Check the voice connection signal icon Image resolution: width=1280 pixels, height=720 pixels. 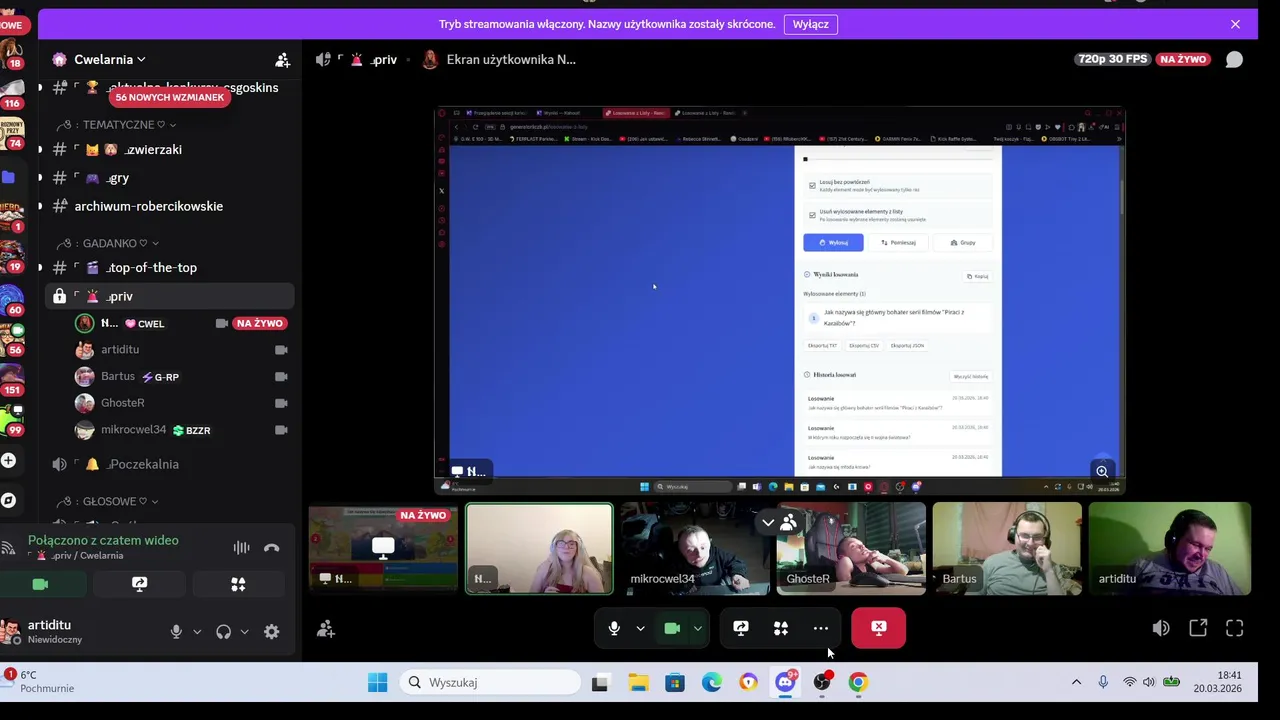click(9, 547)
